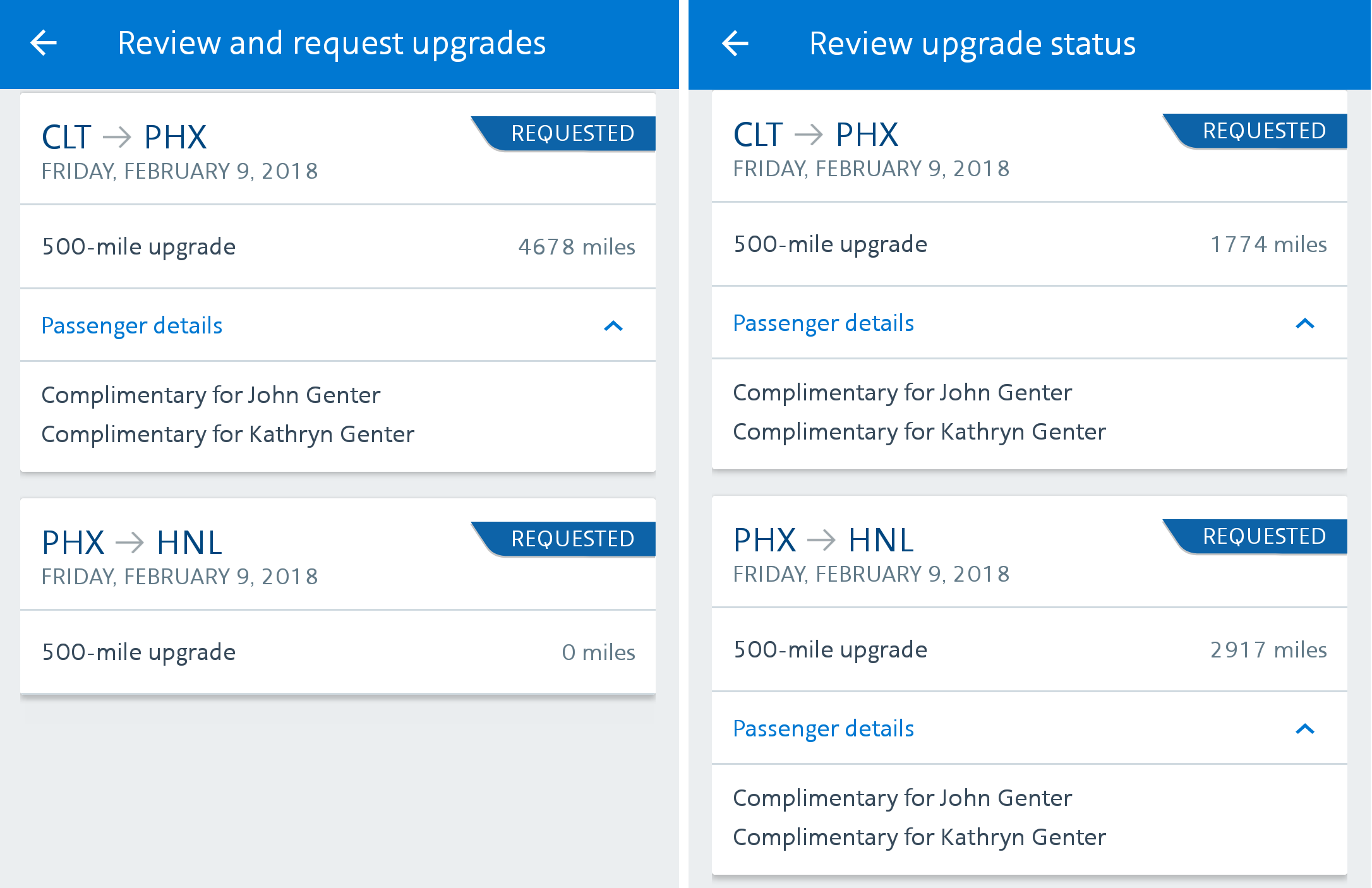Click CLT → PHX route heading in right screen
The width and height of the screenshot is (1372, 888).
pyautogui.click(x=816, y=134)
